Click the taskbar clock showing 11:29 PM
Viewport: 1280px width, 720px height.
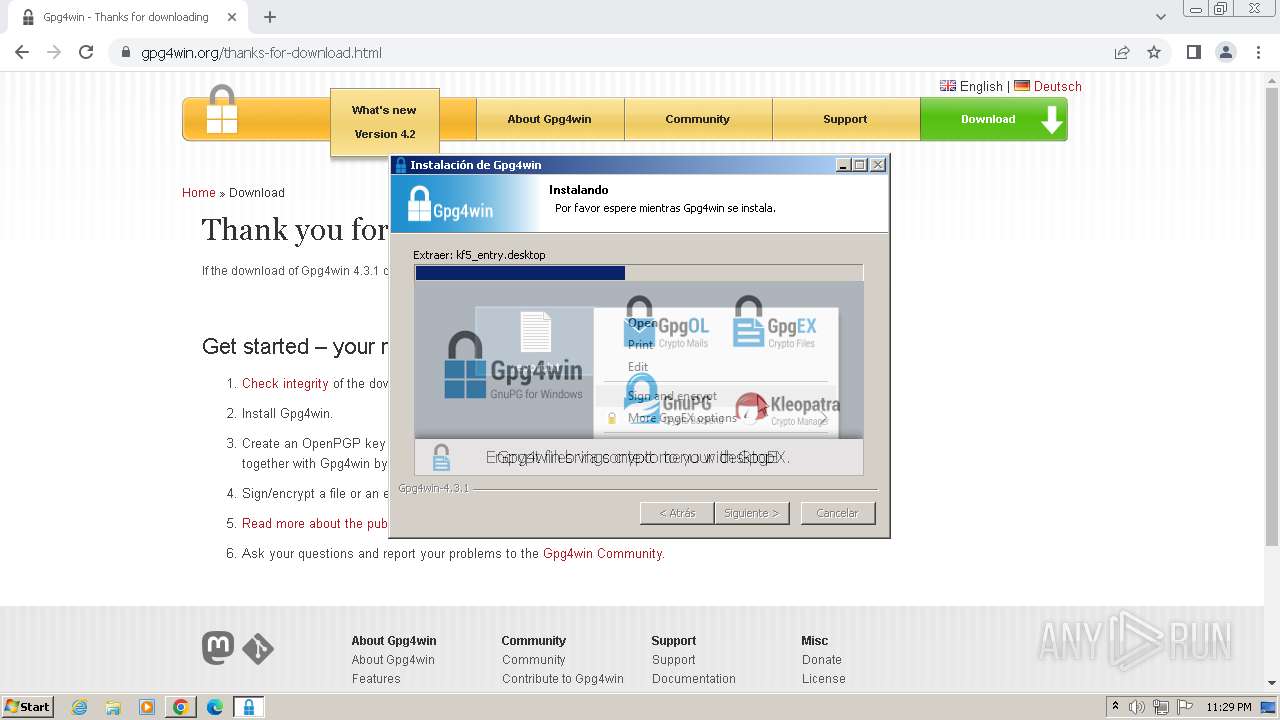click(x=1228, y=707)
